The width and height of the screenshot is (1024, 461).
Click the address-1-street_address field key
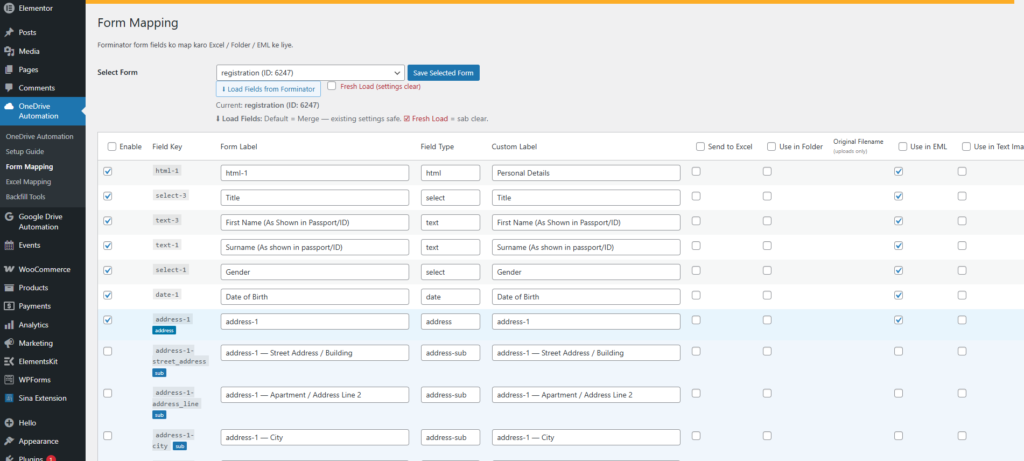click(181, 356)
